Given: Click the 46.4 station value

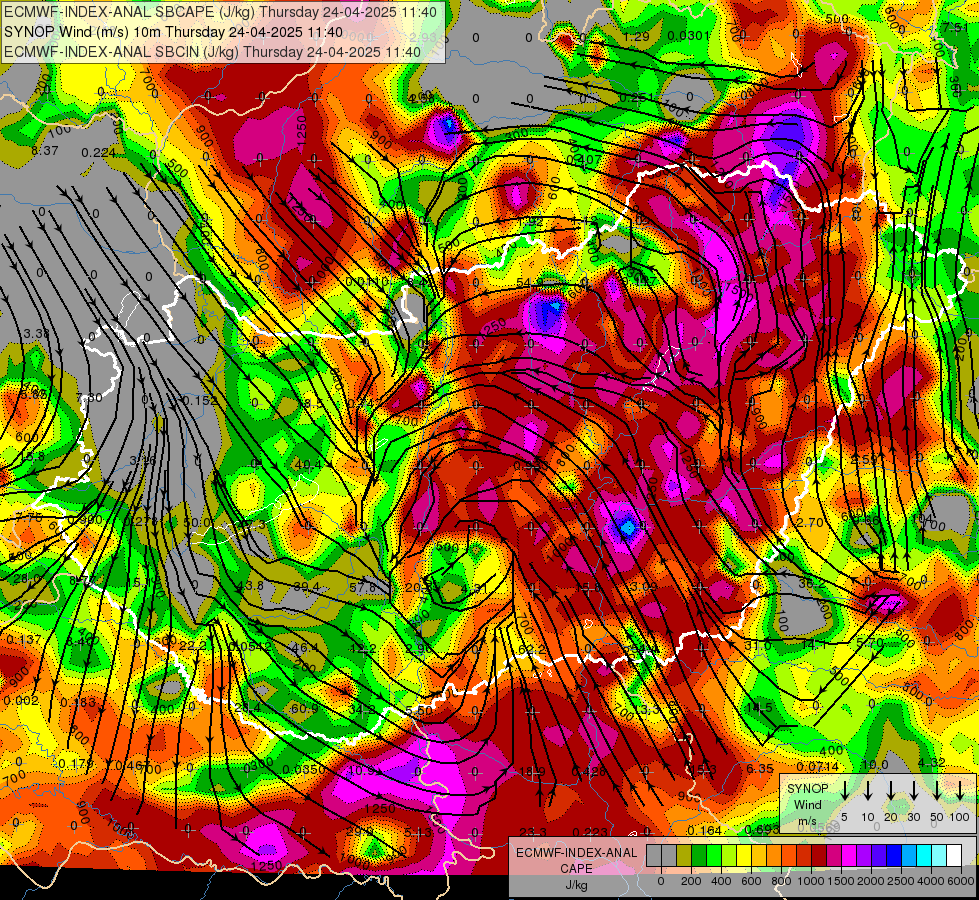Looking at the screenshot, I should pyautogui.click(x=305, y=648).
